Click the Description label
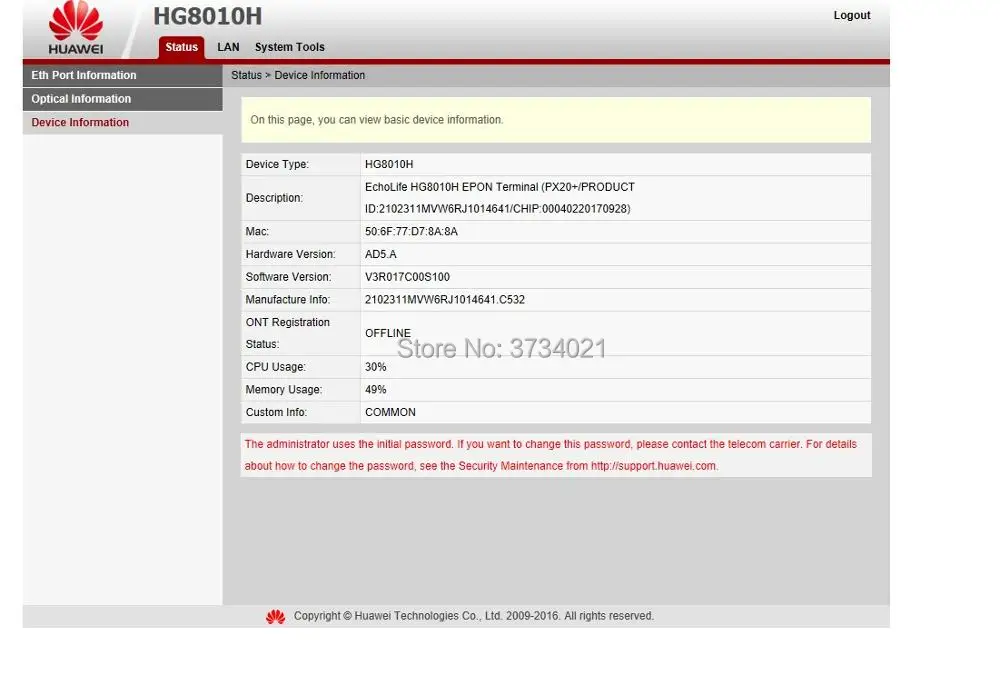This screenshot has height=695, width=1000. tap(274, 198)
